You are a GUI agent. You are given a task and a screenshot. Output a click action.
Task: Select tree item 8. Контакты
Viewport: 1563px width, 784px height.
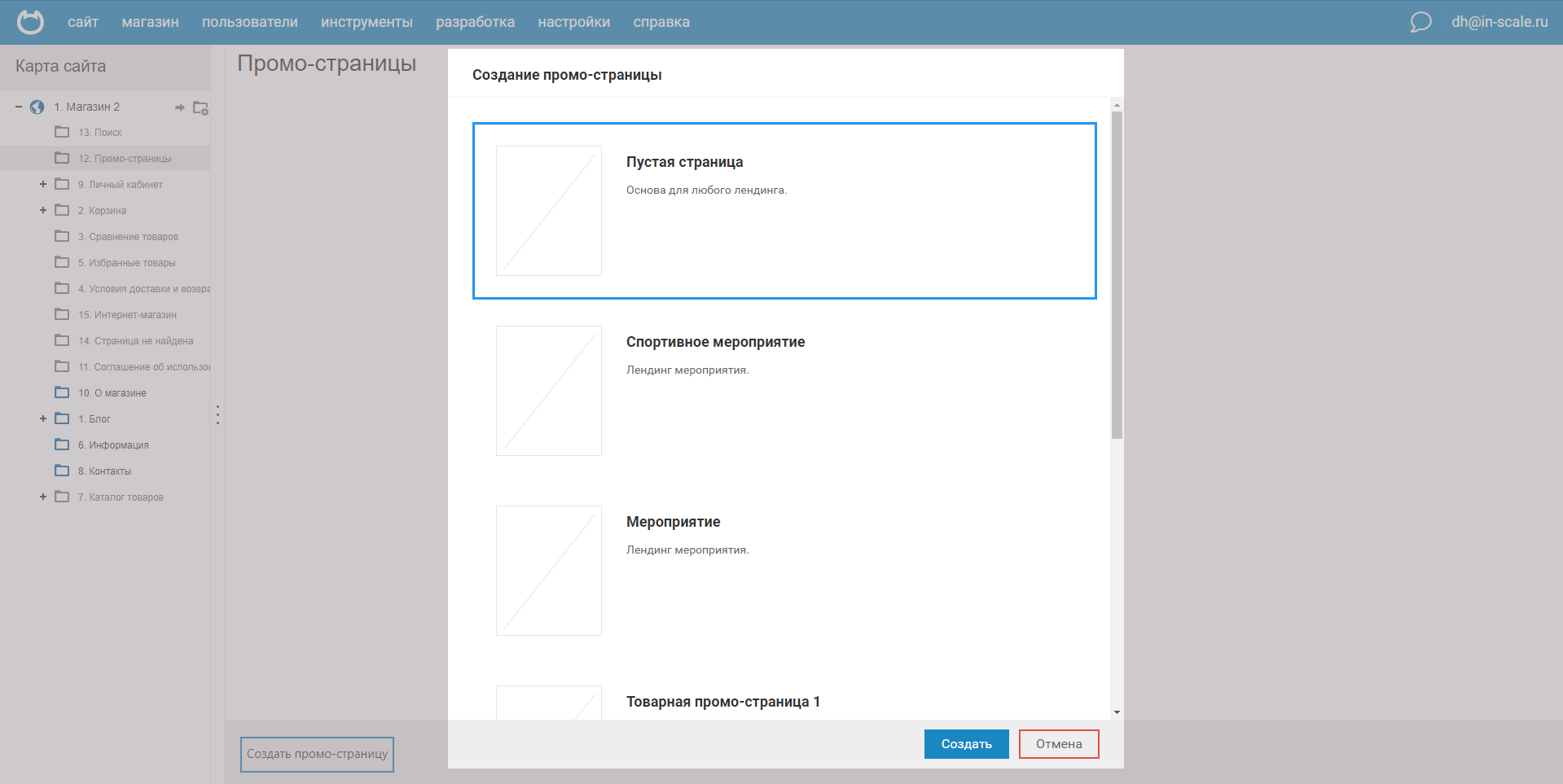coord(104,471)
